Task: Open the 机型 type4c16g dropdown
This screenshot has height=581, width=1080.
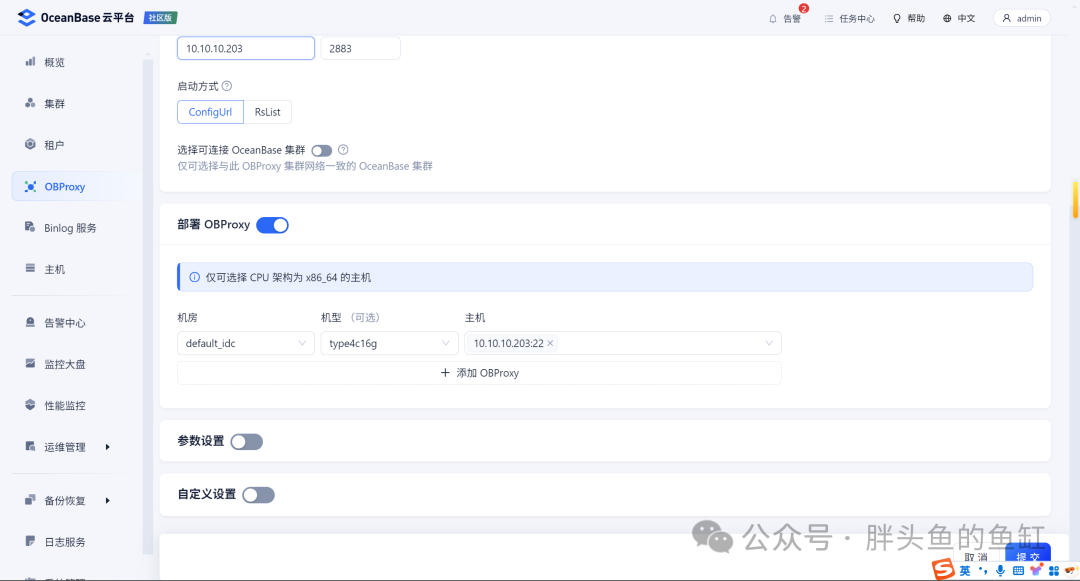Action: click(x=389, y=344)
